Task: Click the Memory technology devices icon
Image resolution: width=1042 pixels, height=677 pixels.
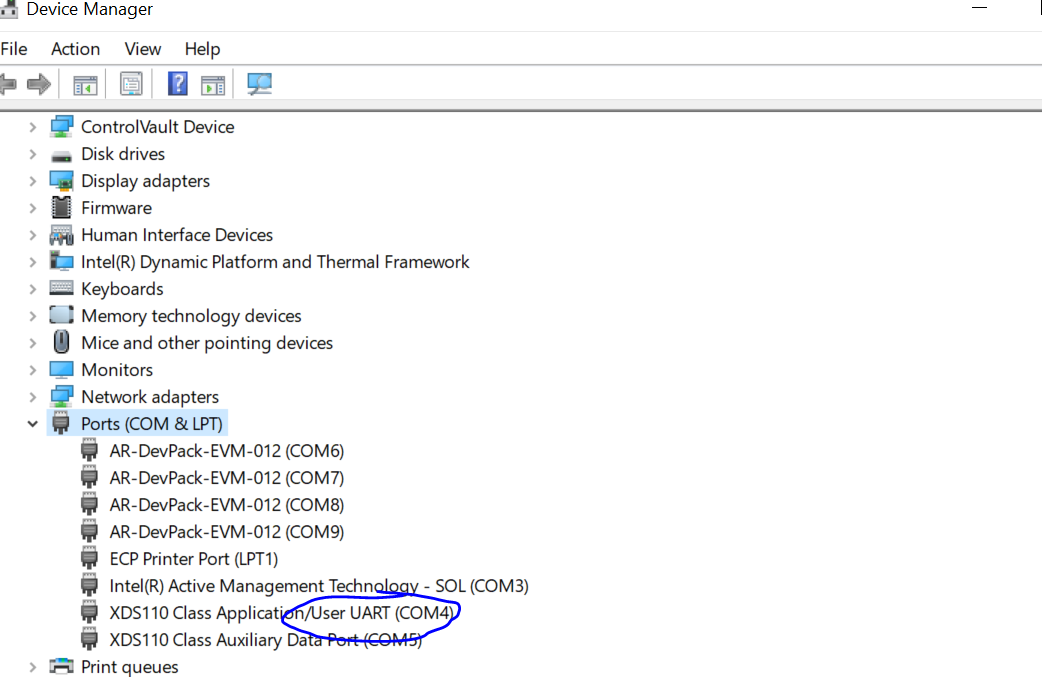Action: coord(61,315)
